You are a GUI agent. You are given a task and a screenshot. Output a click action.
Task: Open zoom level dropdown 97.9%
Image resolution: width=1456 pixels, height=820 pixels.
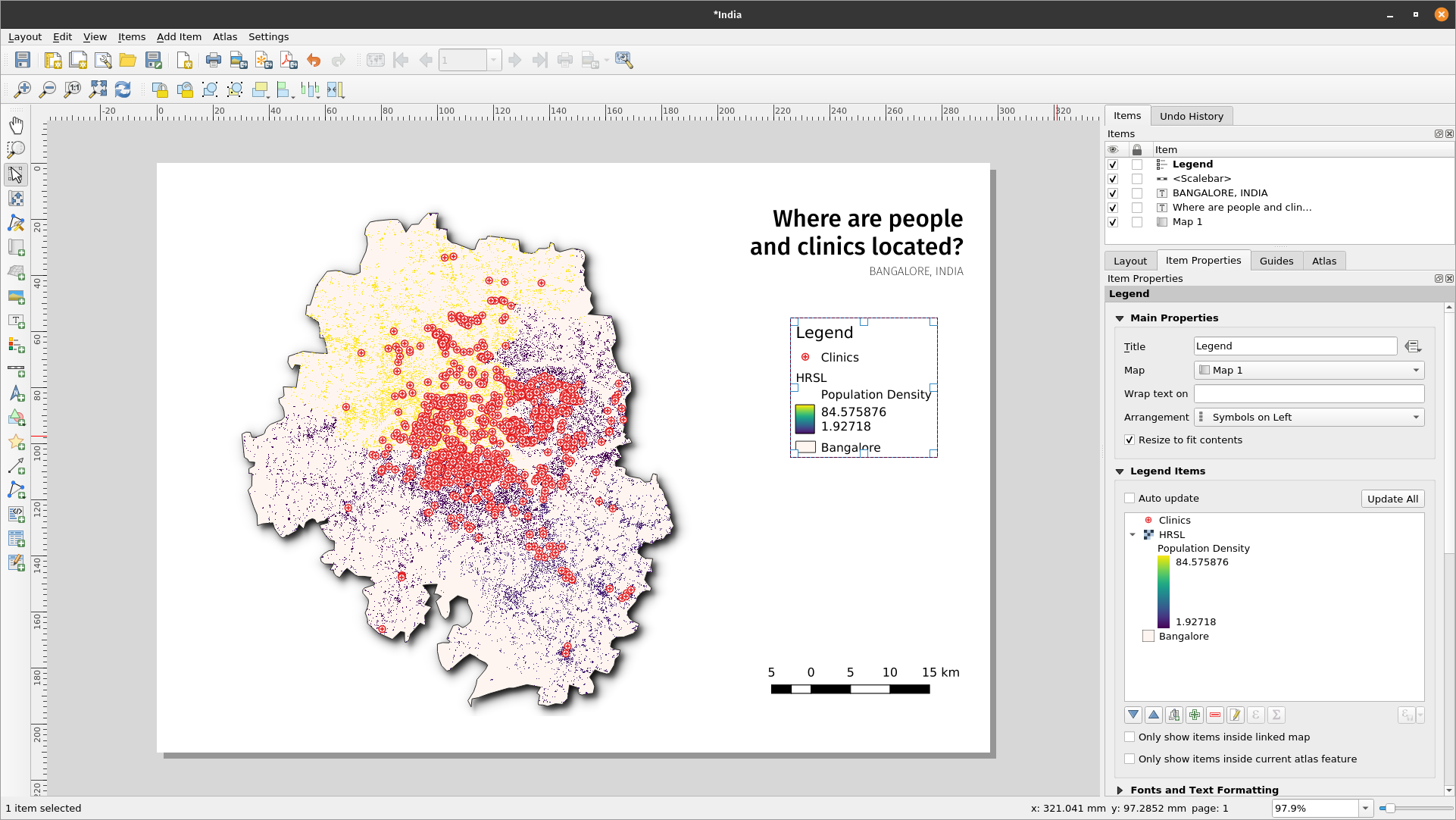point(1365,808)
